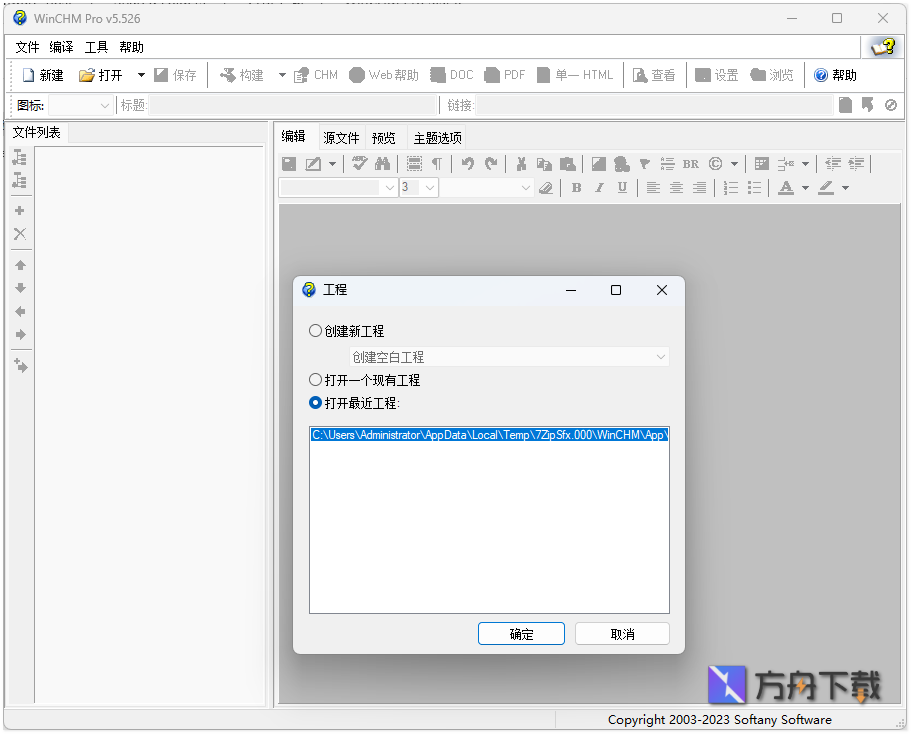Click the 确定 button in the dialog
The image size is (911, 734).
pos(521,633)
